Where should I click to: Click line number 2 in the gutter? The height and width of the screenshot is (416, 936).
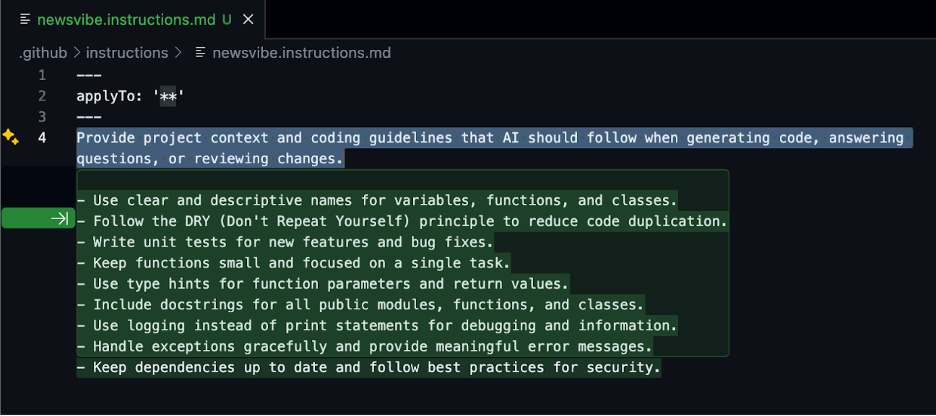42,96
